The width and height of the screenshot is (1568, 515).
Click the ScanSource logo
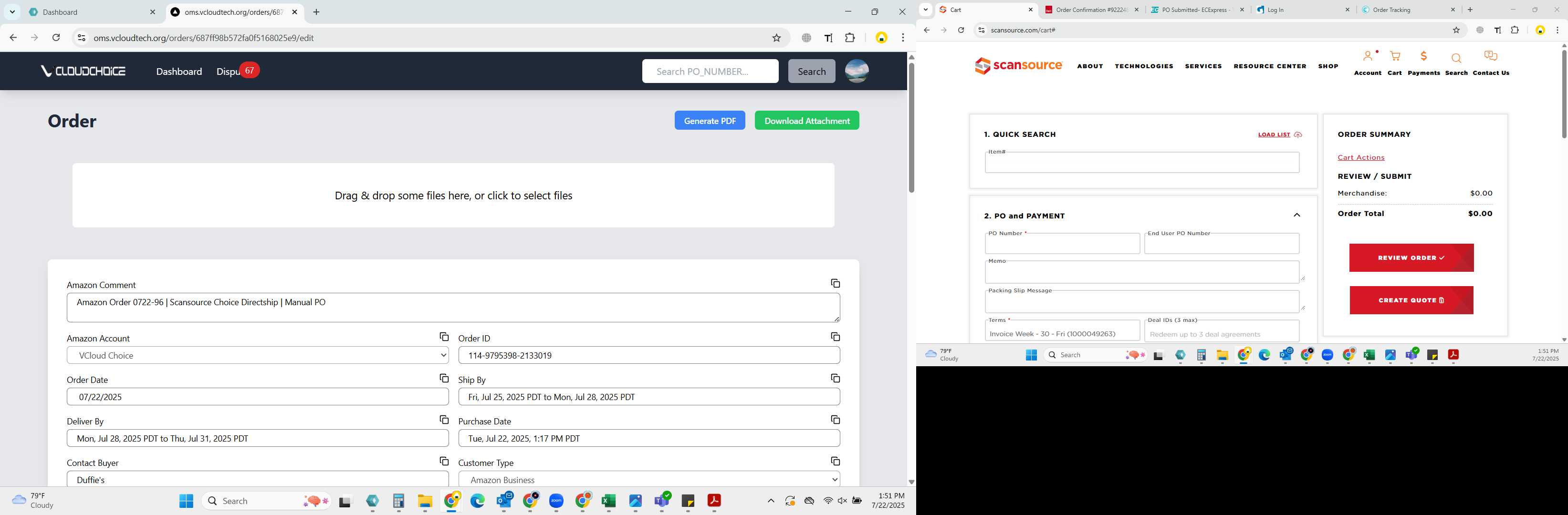(x=1018, y=66)
